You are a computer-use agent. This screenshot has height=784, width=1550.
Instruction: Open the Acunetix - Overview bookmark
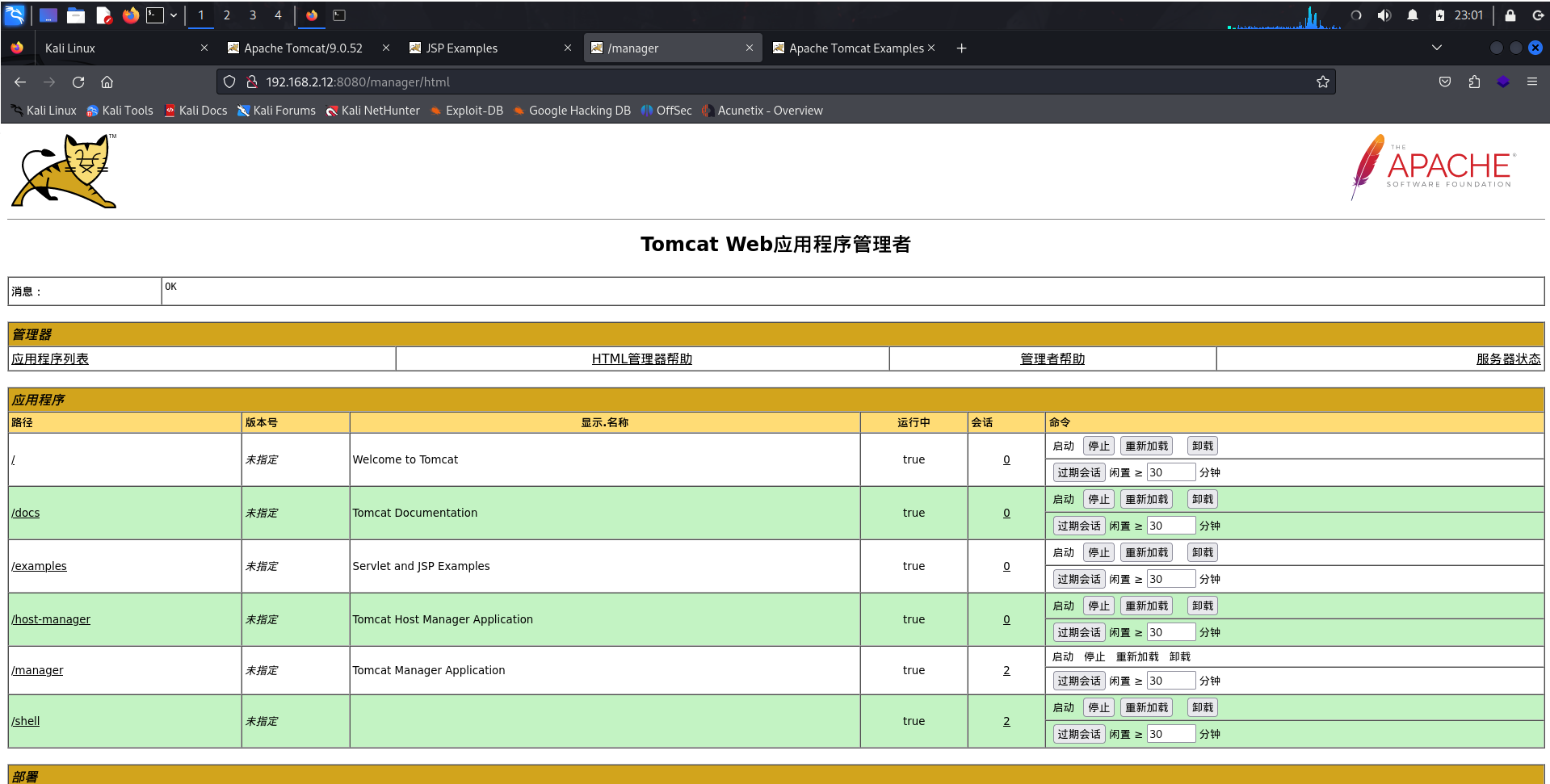(x=762, y=111)
